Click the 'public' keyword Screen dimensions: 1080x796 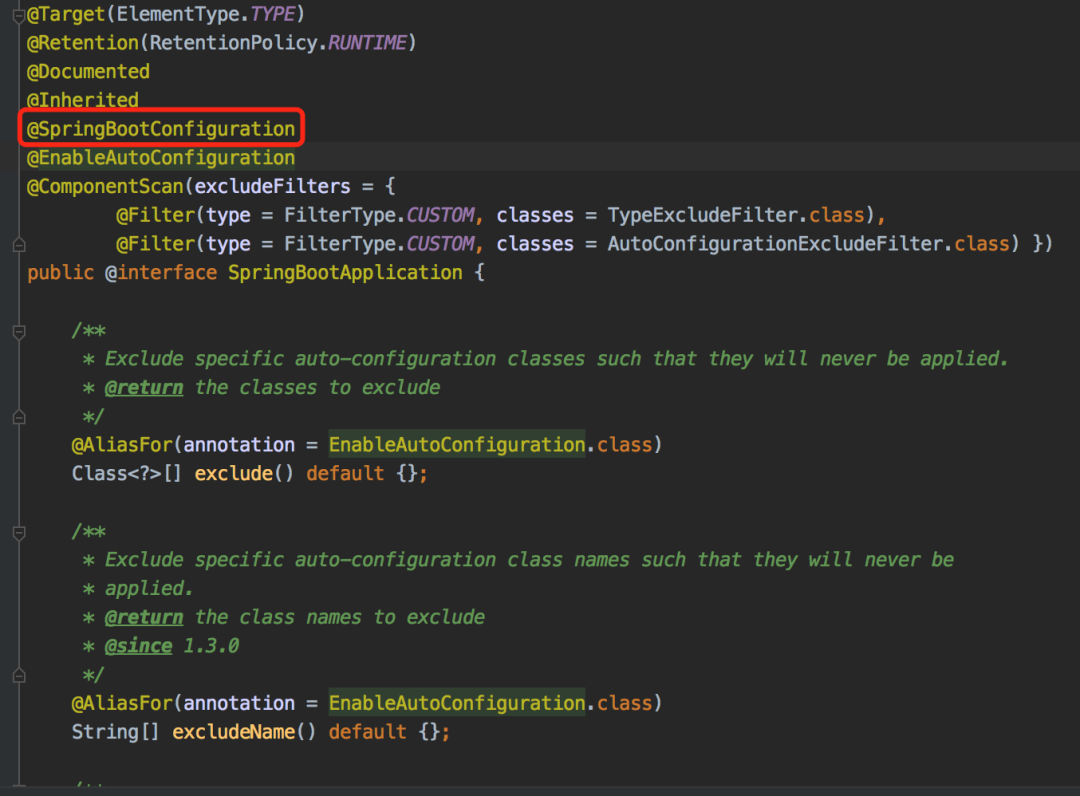[x=61, y=273]
